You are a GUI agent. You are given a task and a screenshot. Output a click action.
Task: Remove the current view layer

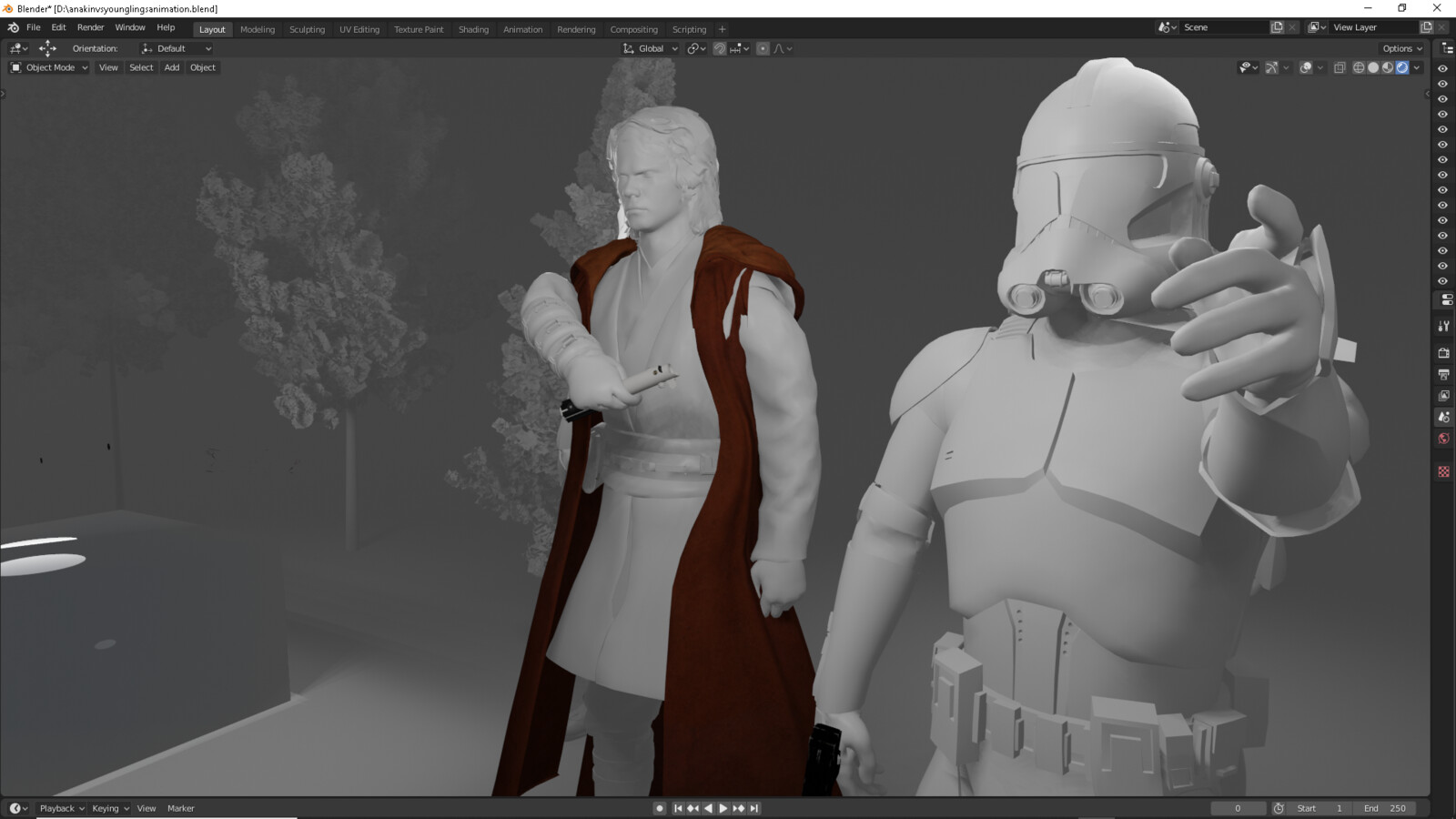[1441, 27]
